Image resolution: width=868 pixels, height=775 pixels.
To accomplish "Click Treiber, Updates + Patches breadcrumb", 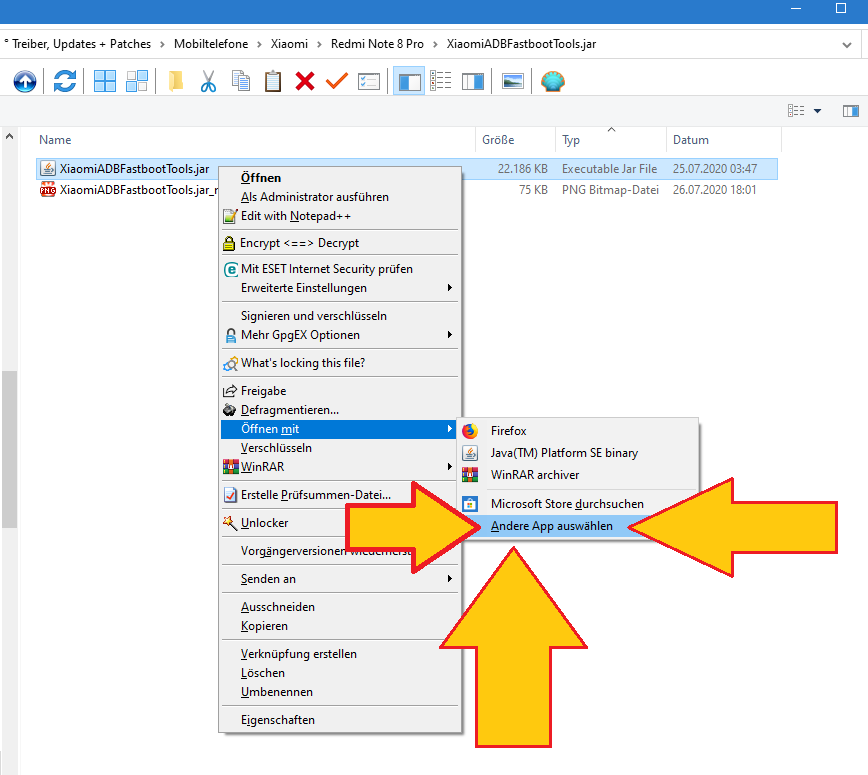I will pos(81,44).
